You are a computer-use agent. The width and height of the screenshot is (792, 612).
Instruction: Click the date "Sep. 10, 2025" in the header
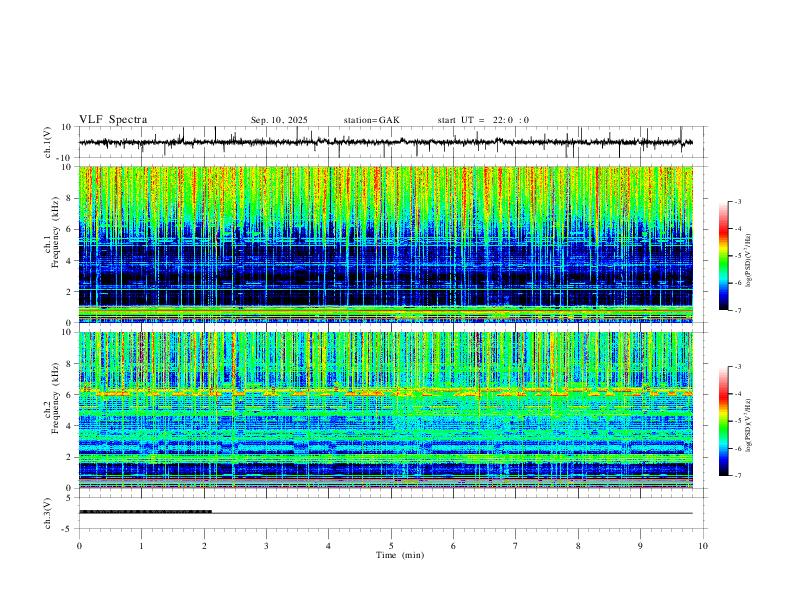(279, 120)
